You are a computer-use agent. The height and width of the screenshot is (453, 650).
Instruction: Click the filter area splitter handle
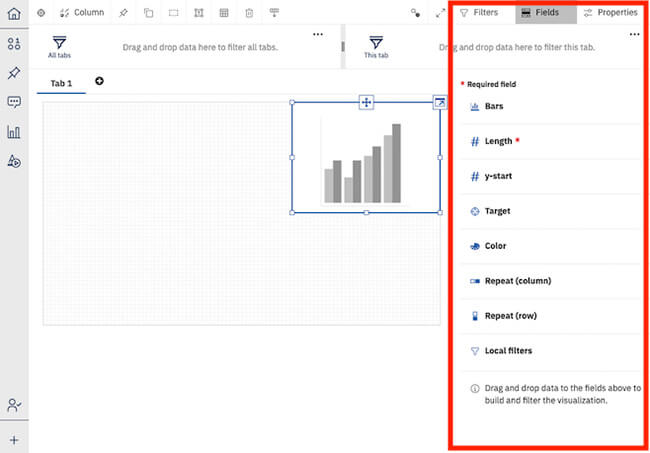pos(343,47)
